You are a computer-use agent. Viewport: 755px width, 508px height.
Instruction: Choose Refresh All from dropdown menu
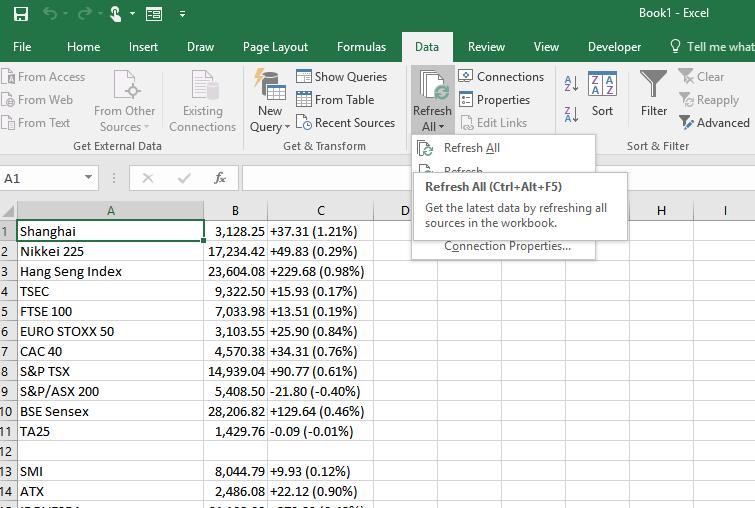(x=471, y=148)
